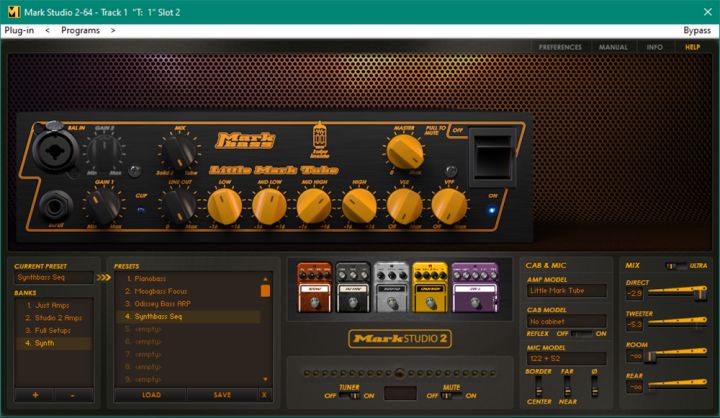
Task: Open the Amp Model selector
Action: pyautogui.click(x=566, y=291)
